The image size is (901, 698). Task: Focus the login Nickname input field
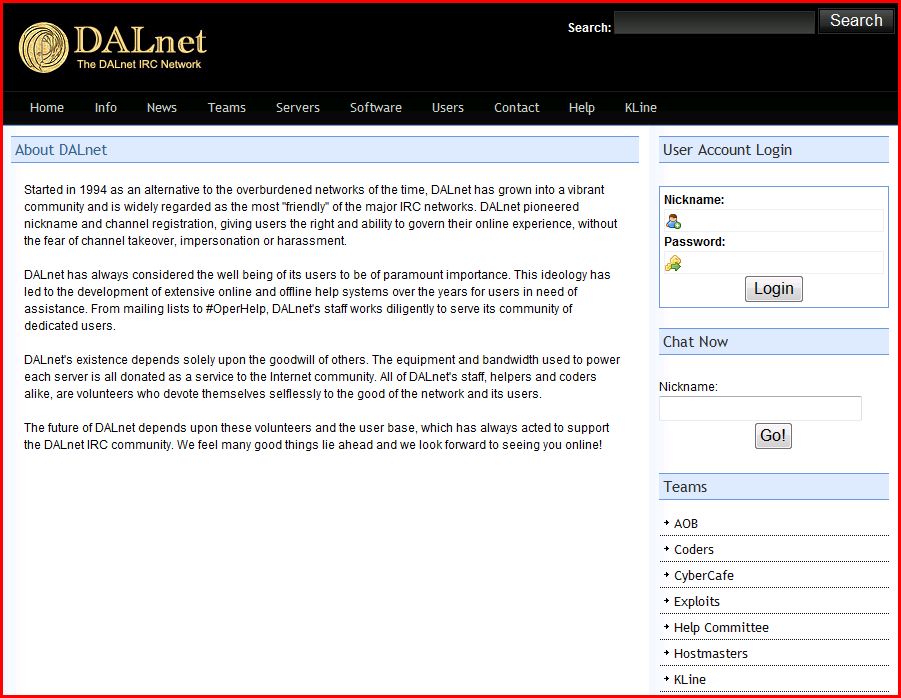coord(773,221)
